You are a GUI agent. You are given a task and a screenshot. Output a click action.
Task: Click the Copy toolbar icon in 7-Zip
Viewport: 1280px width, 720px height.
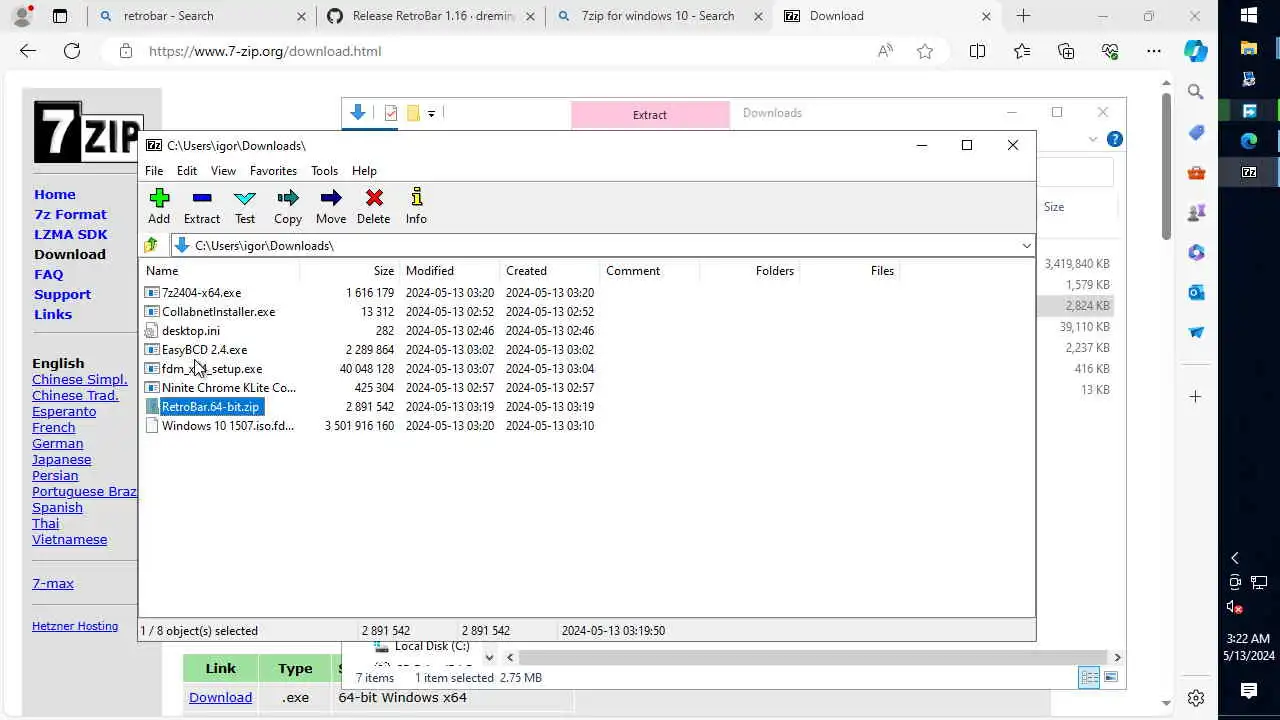click(x=288, y=206)
